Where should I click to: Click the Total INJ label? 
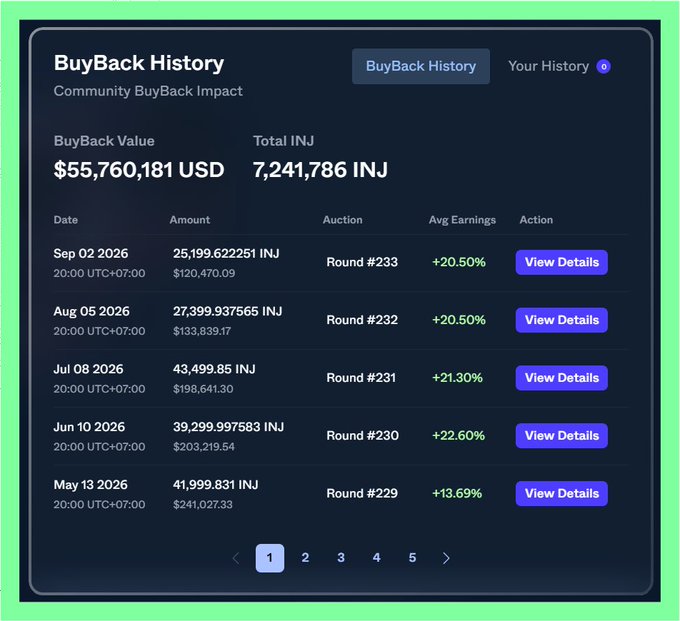click(284, 141)
